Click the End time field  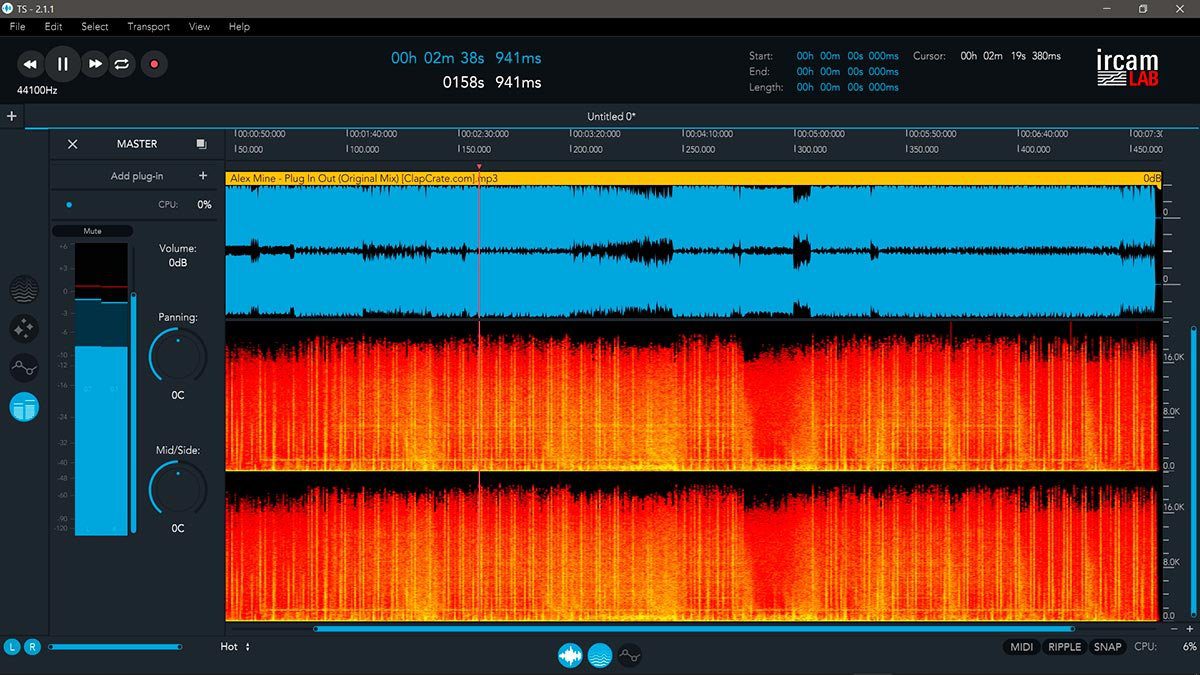(847, 72)
